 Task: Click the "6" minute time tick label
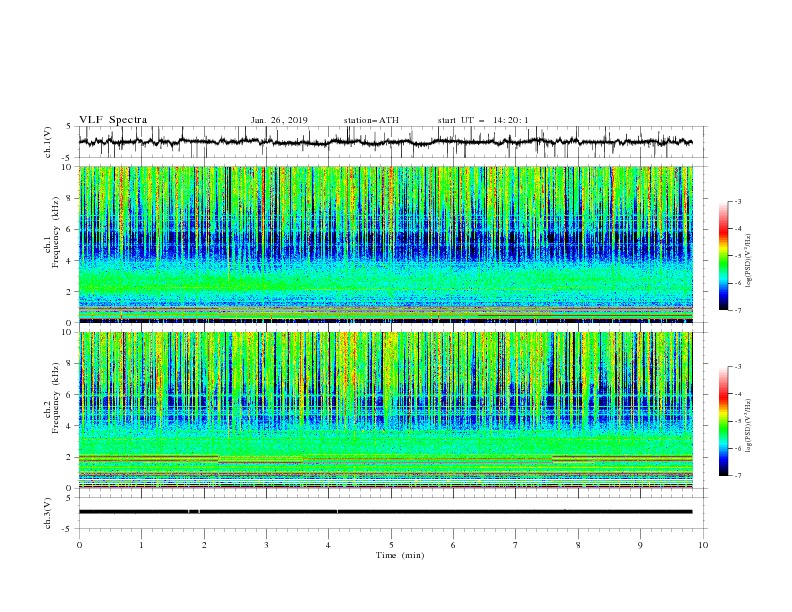[x=453, y=545]
